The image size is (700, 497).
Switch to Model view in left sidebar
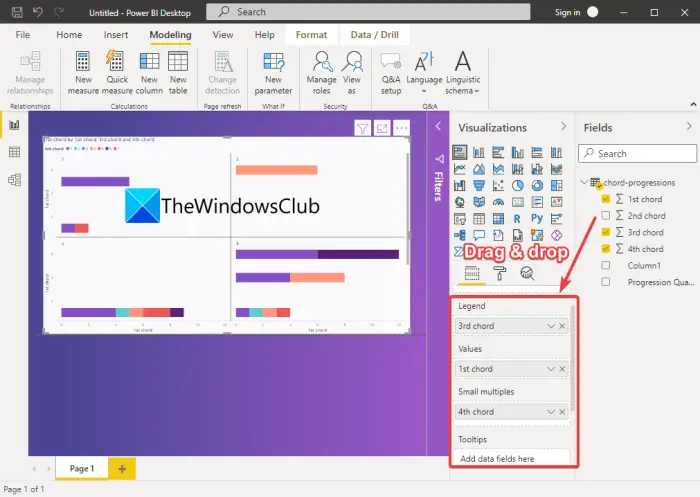point(14,180)
